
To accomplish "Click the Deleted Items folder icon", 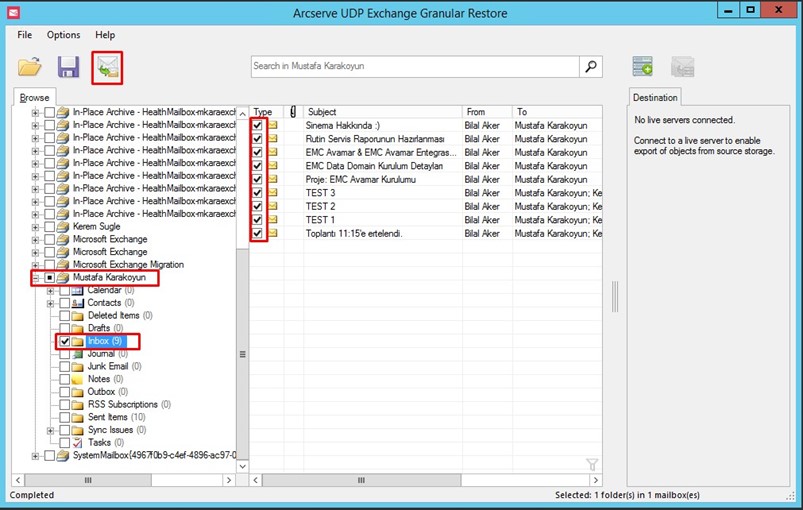I will tap(77, 315).
